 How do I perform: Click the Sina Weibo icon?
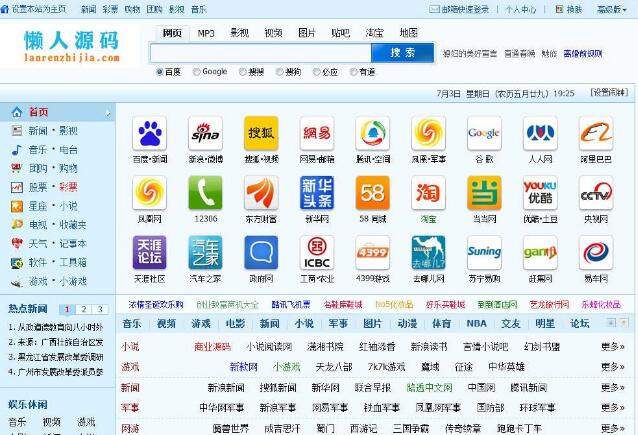tap(205, 134)
